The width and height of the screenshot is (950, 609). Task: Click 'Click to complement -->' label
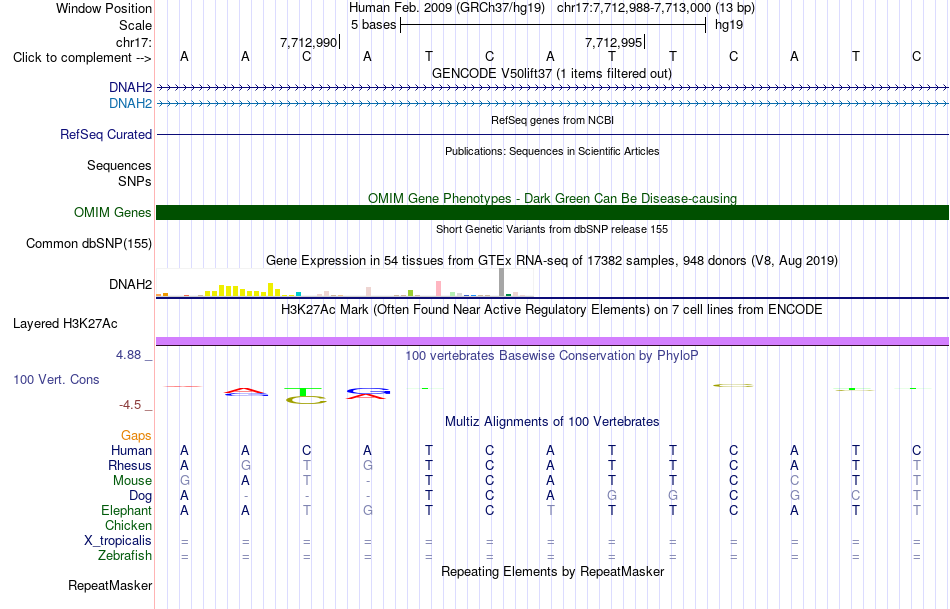(82, 58)
